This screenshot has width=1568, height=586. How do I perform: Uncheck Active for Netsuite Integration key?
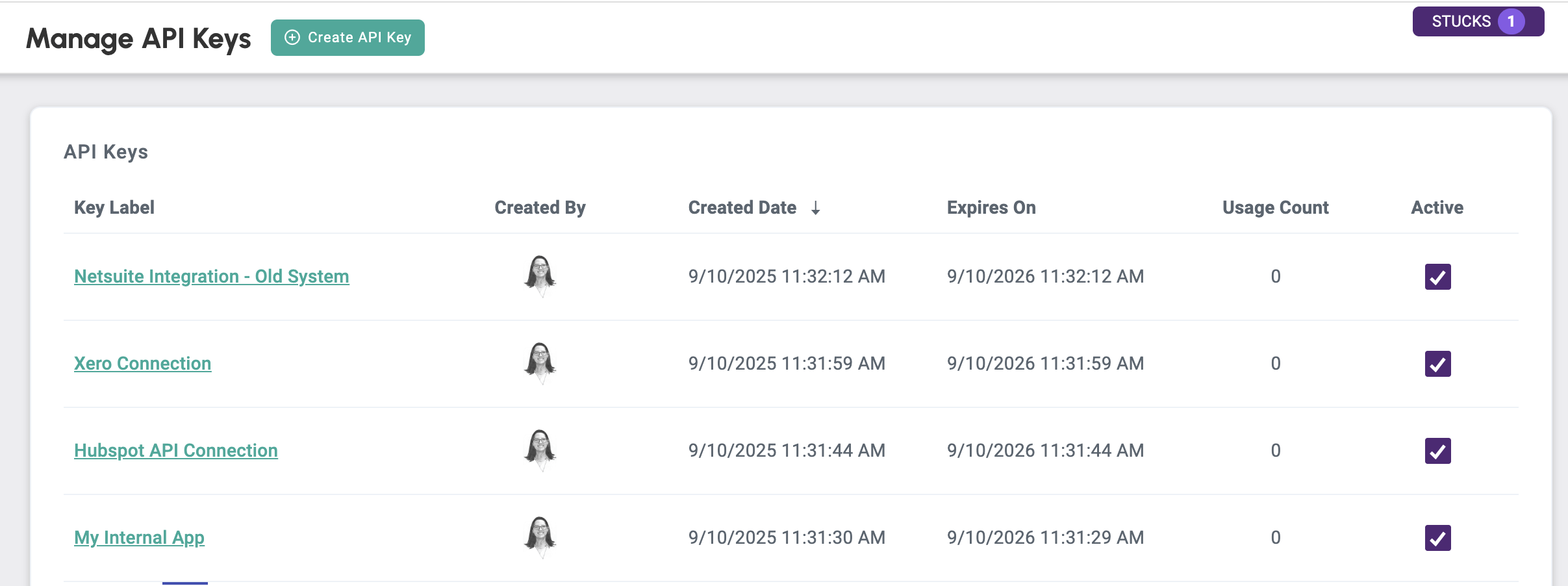pos(1437,277)
